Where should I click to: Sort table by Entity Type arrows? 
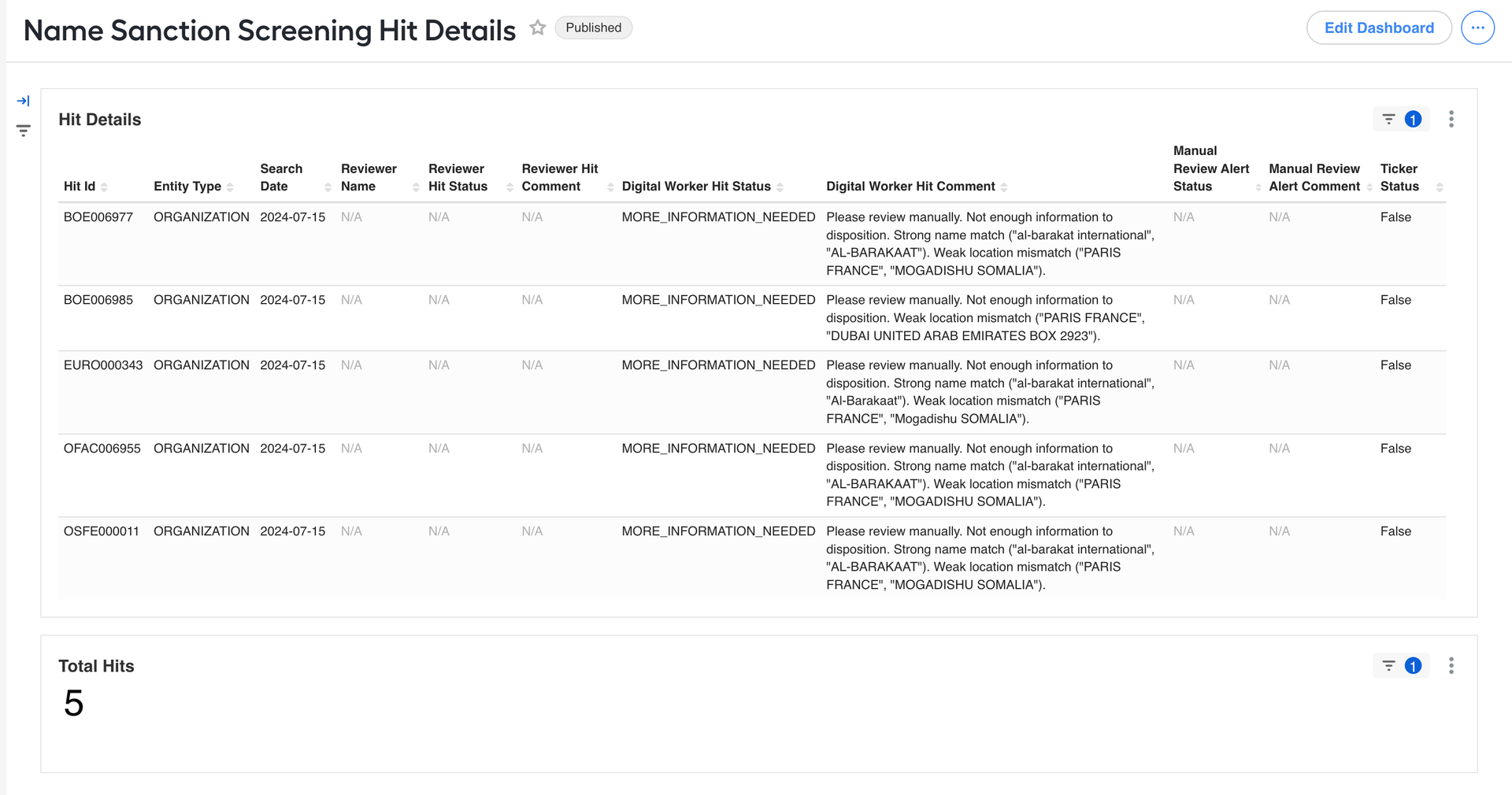click(x=230, y=187)
